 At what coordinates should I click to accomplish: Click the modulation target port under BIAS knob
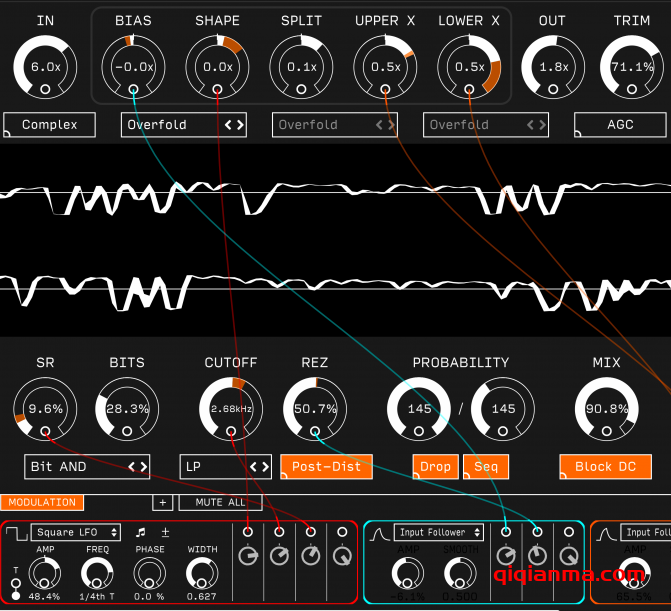coord(134,90)
